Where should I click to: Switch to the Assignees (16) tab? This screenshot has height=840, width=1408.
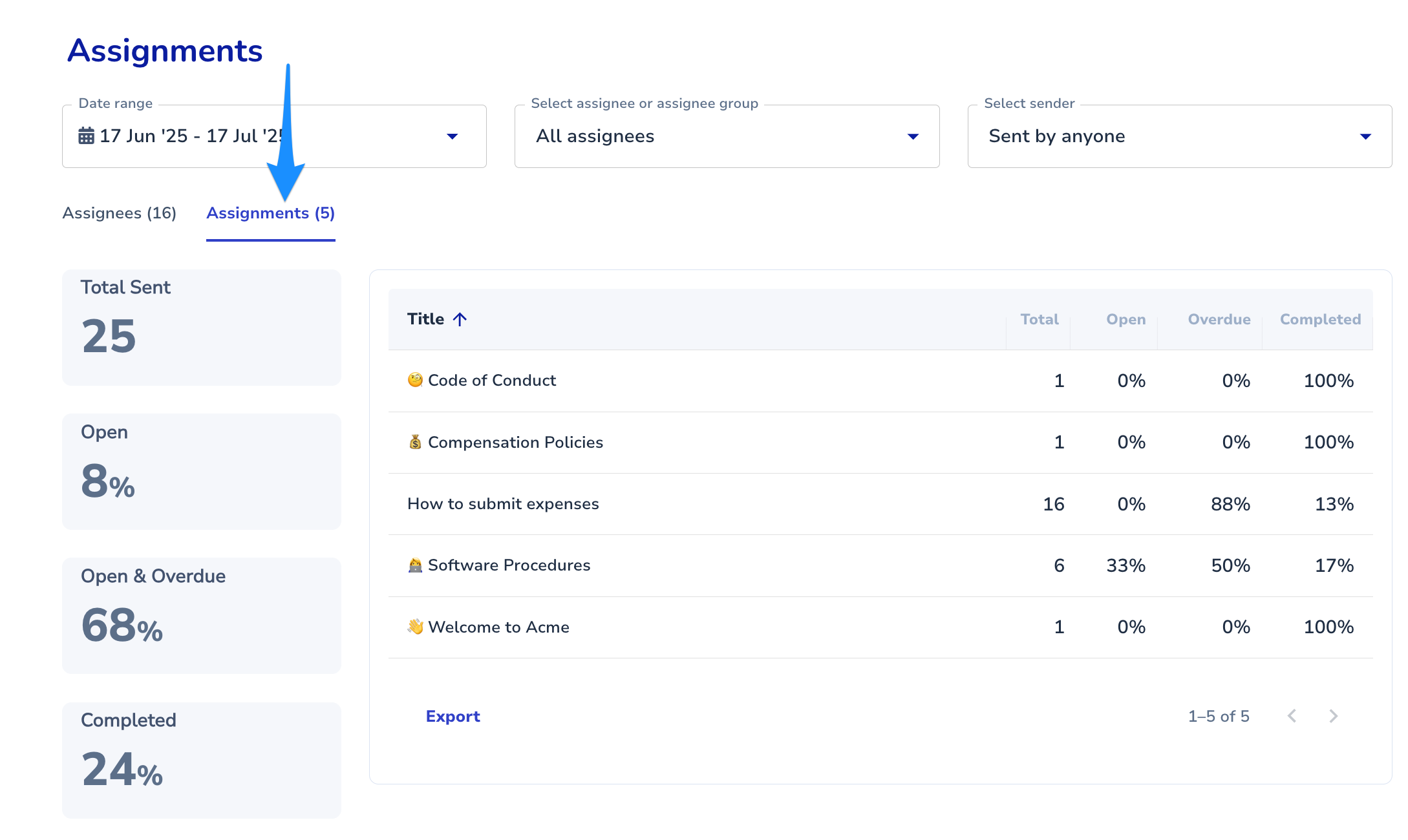point(119,213)
